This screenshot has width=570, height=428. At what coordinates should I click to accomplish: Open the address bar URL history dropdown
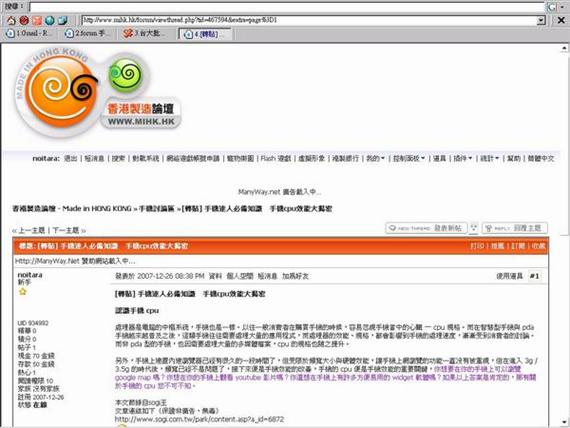[x=541, y=20]
